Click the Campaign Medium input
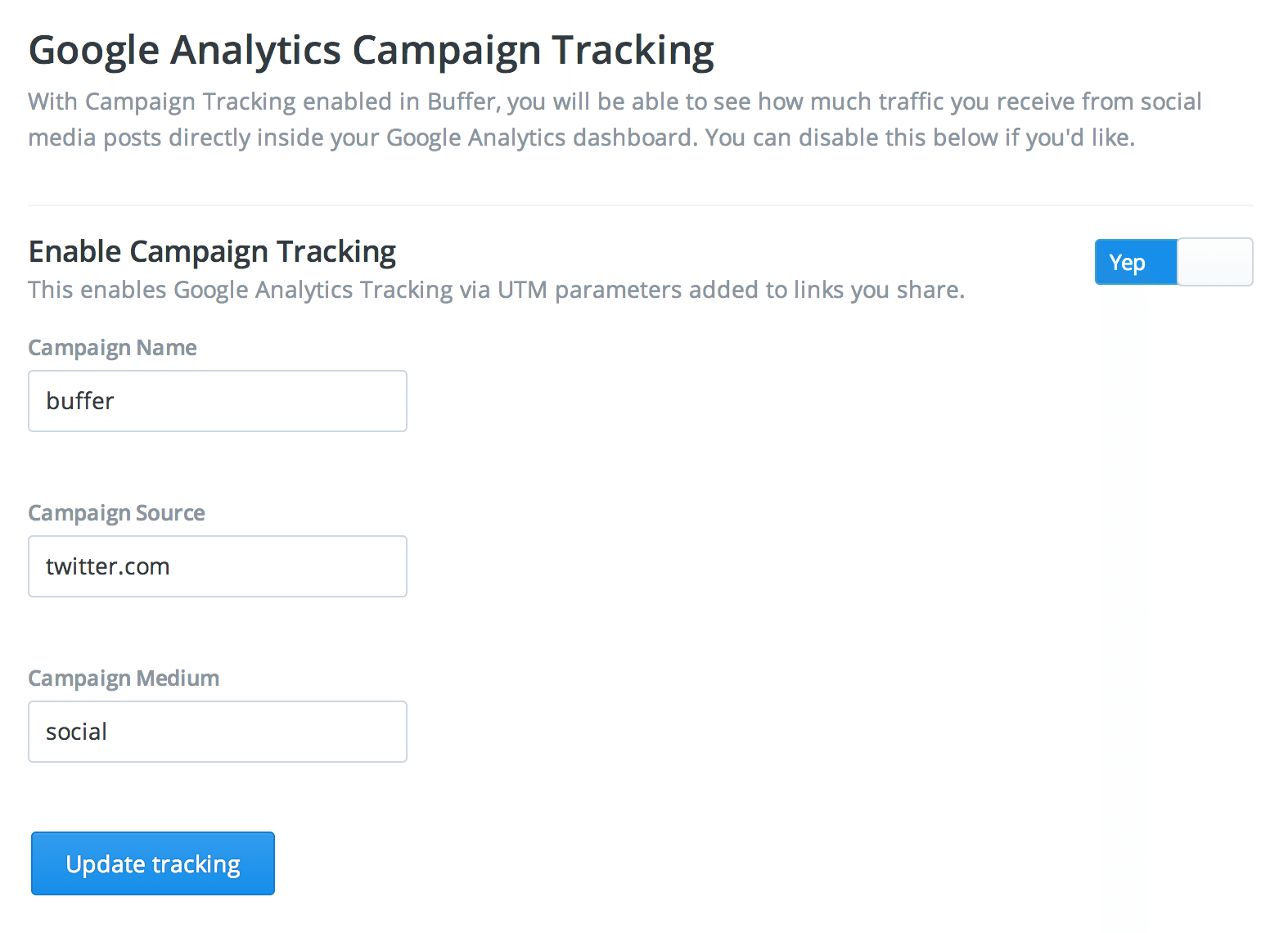The width and height of the screenshot is (1288, 933). click(x=217, y=731)
